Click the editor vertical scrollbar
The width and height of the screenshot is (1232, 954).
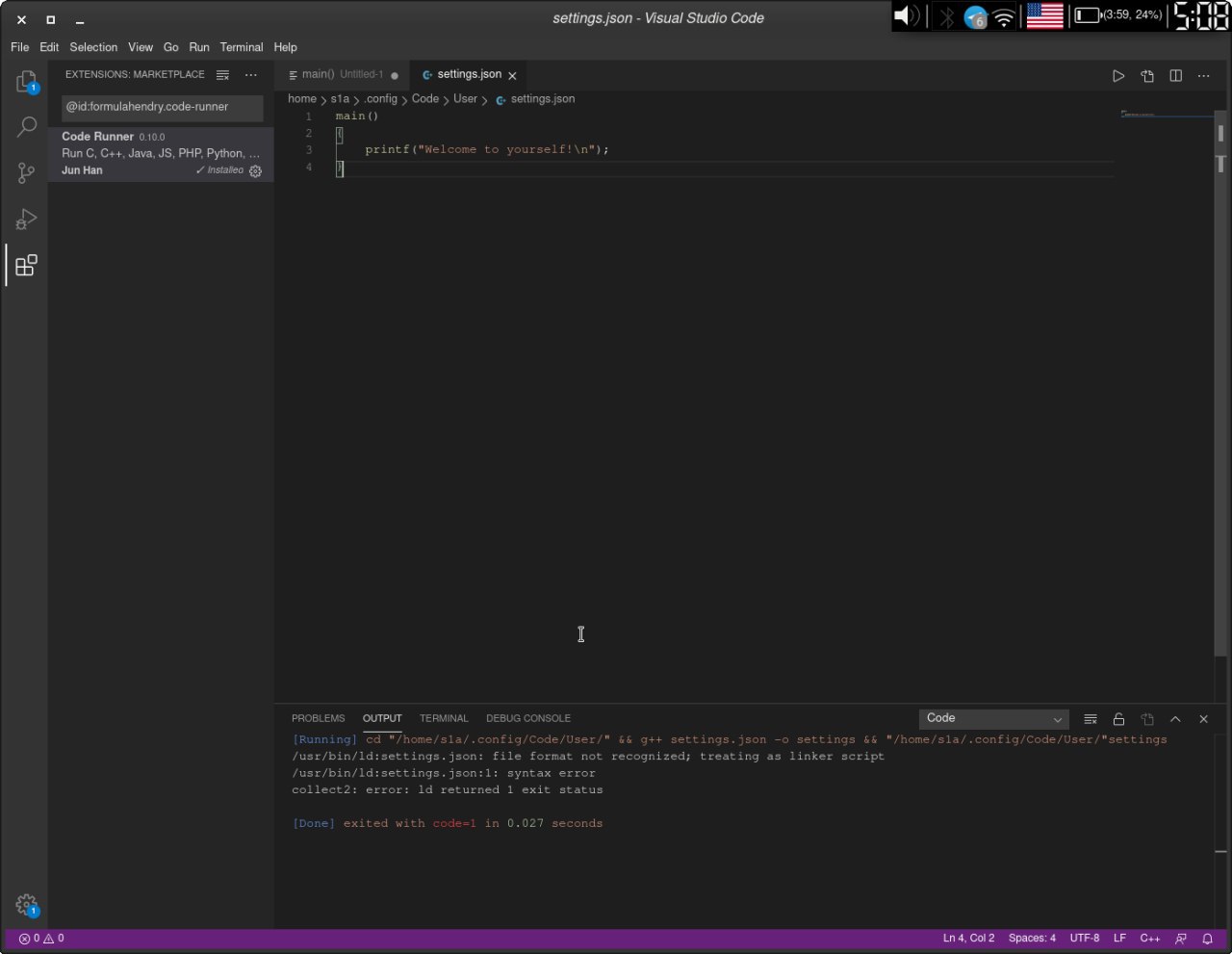click(1220, 385)
